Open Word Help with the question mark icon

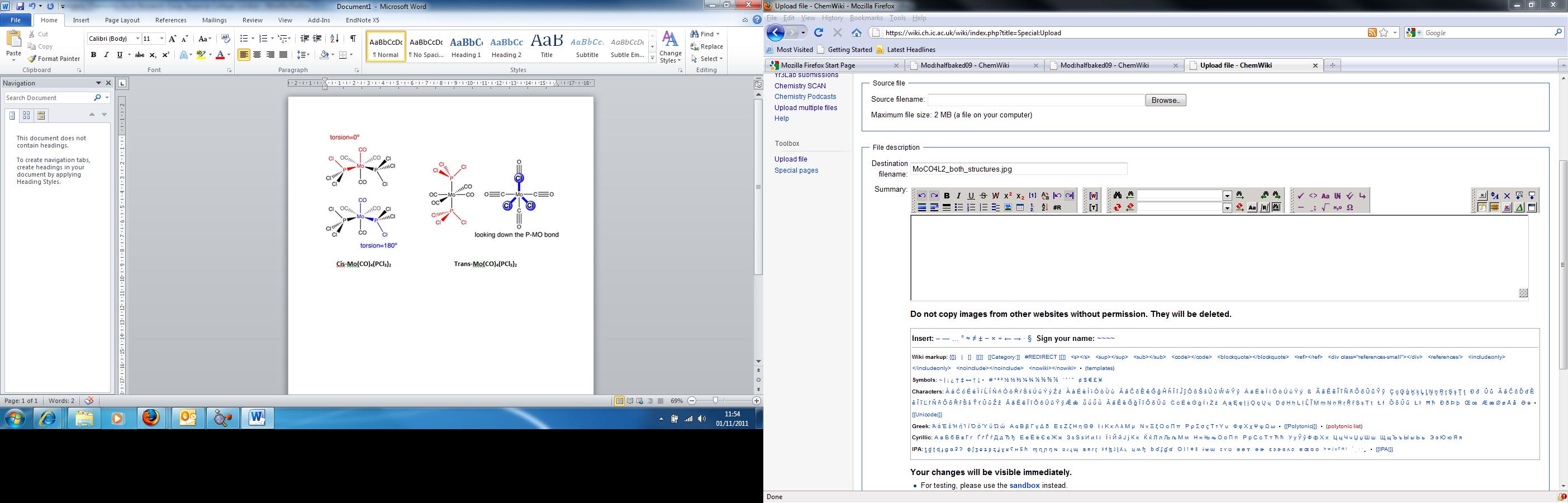pyautogui.click(x=757, y=20)
